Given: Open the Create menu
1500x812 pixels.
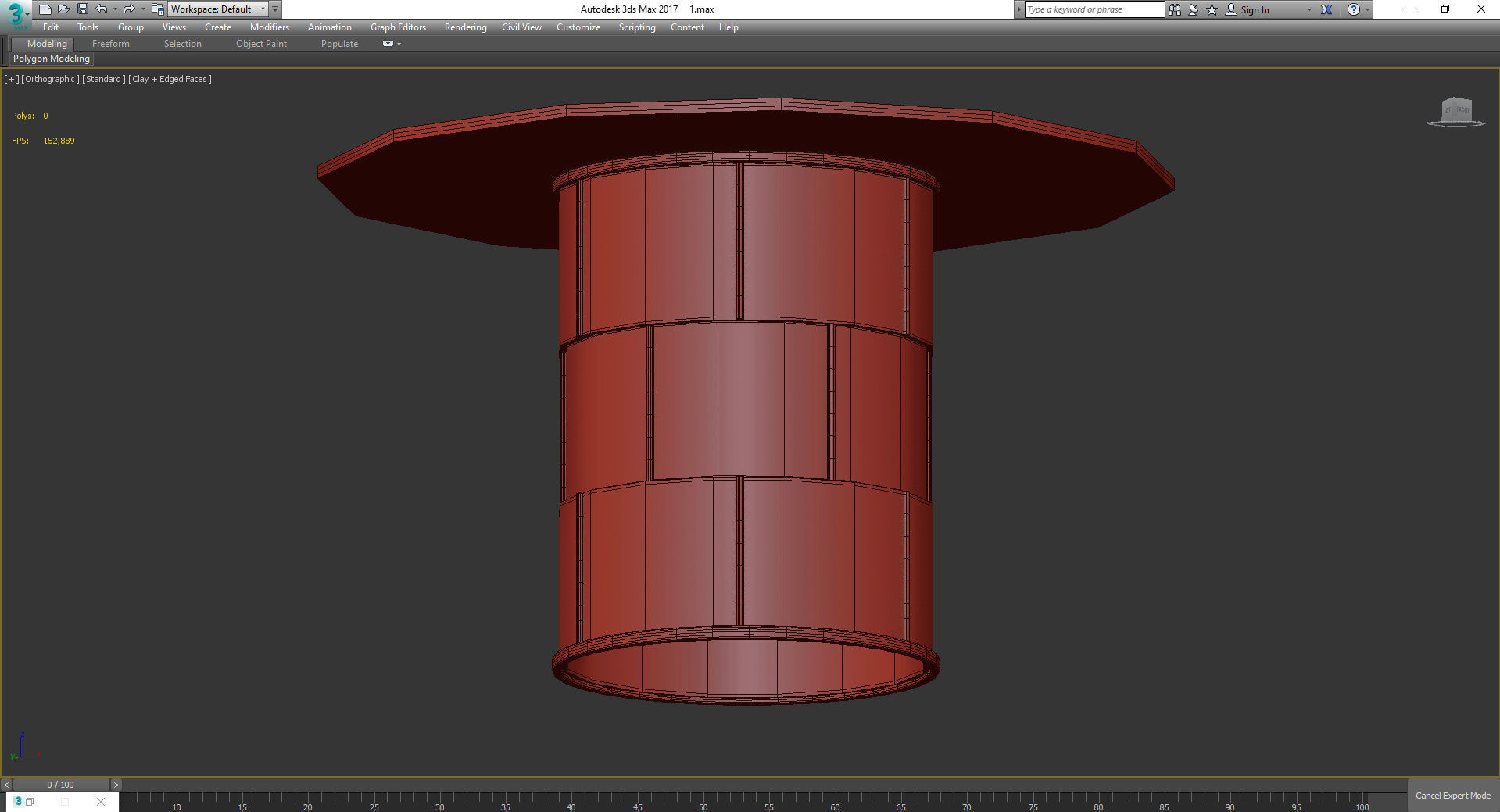Looking at the screenshot, I should (218, 27).
